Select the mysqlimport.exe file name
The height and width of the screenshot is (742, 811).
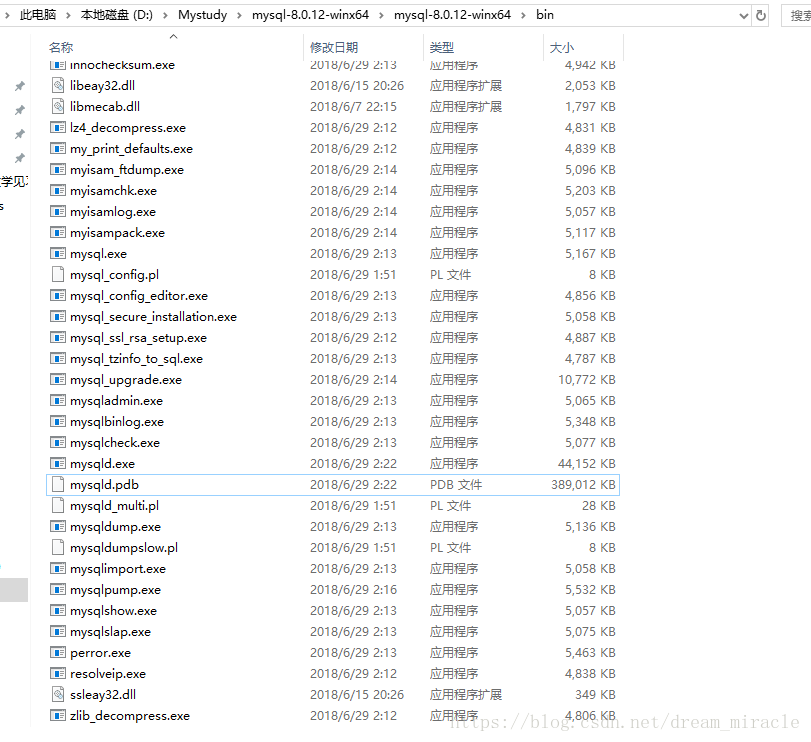[118, 569]
